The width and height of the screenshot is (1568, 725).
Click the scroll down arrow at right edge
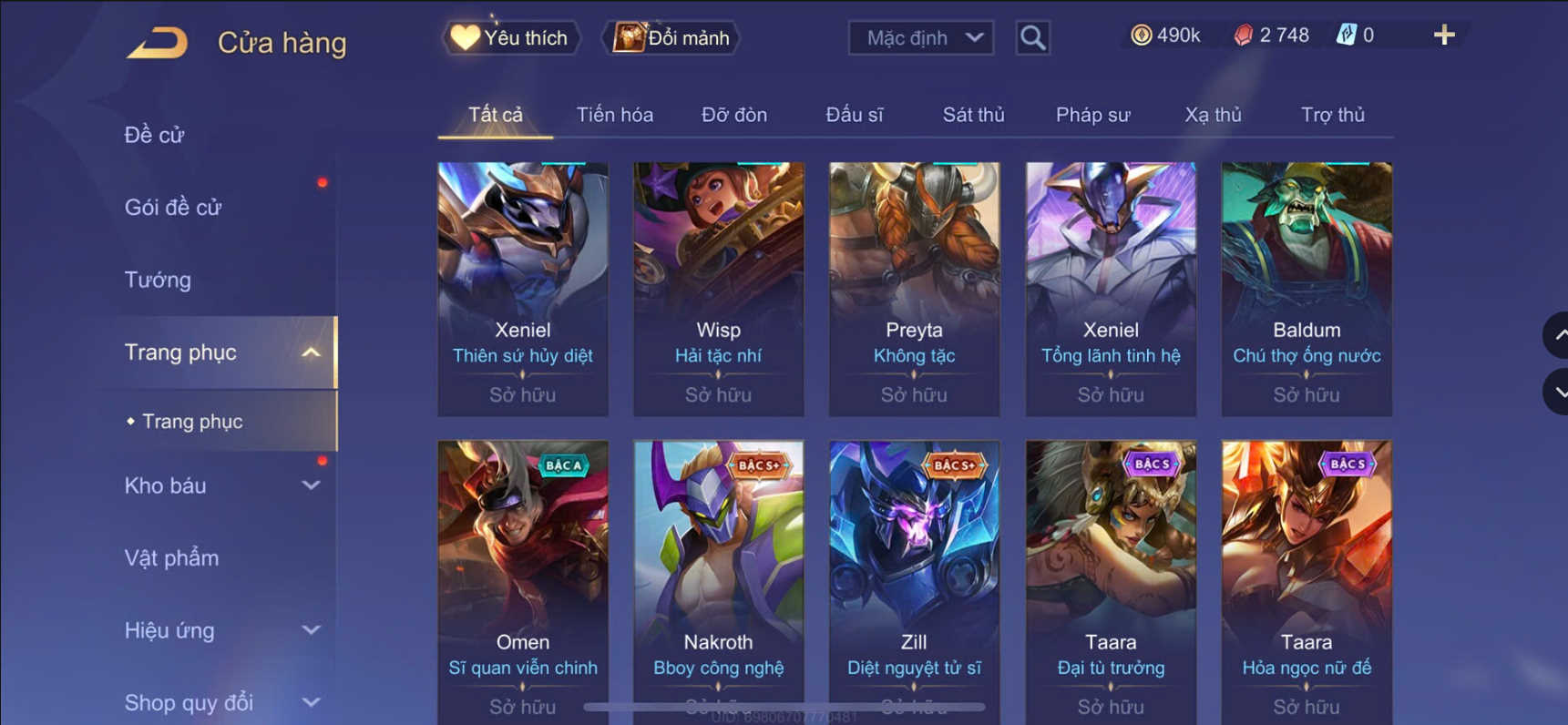[x=1558, y=392]
